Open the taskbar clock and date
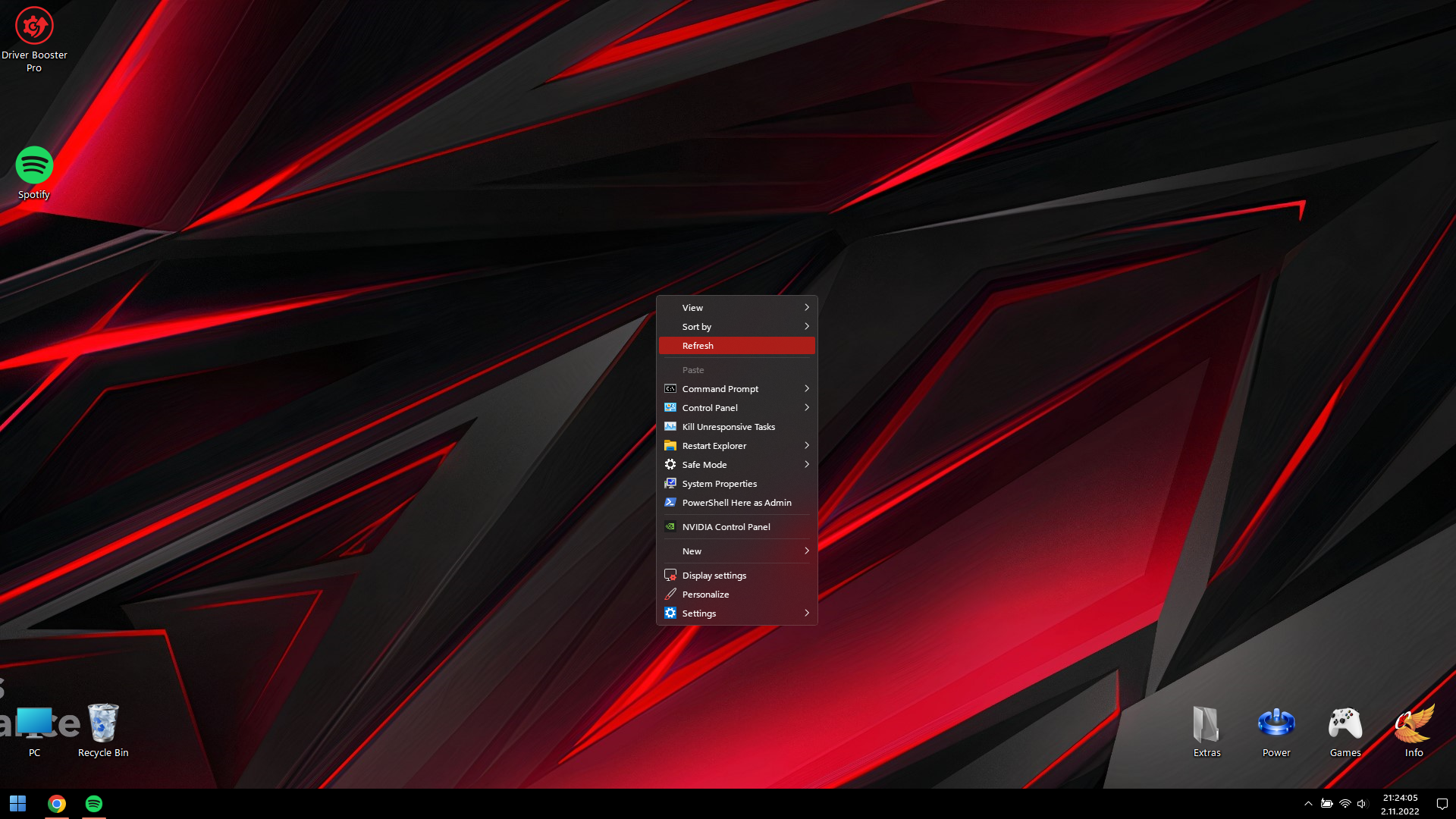 tap(1400, 804)
